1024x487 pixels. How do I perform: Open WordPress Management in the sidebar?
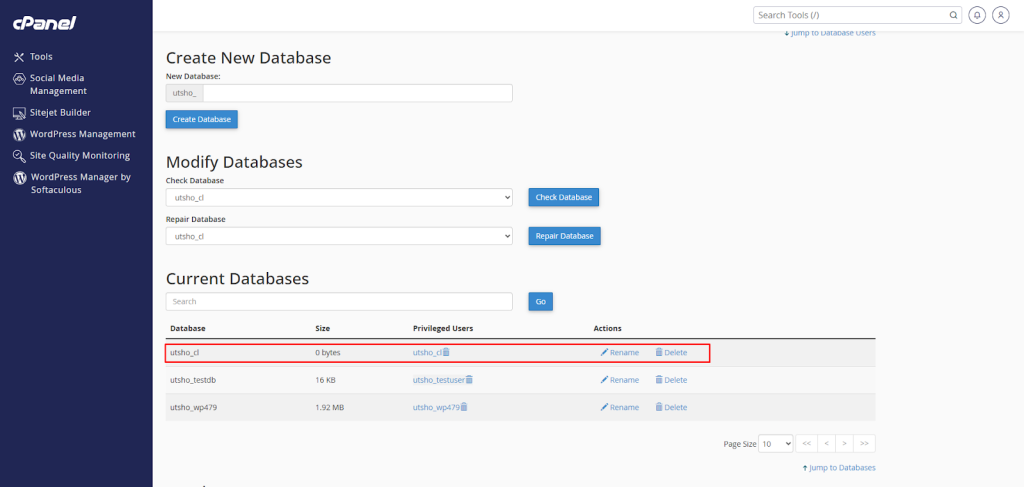click(x=82, y=134)
